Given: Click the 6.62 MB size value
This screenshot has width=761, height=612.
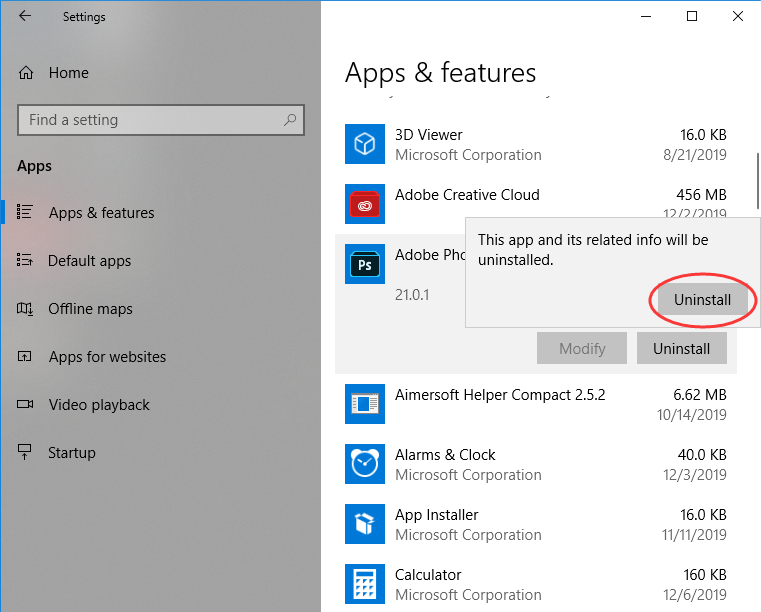Looking at the screenshot, I should (700, 395).
